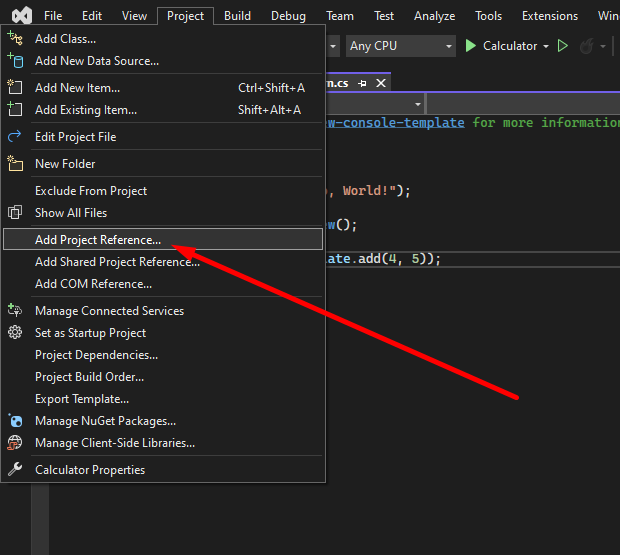Viewport: 620px width, 555px height.
Task: Select Add Project Reference menu item
Action: 98,240
